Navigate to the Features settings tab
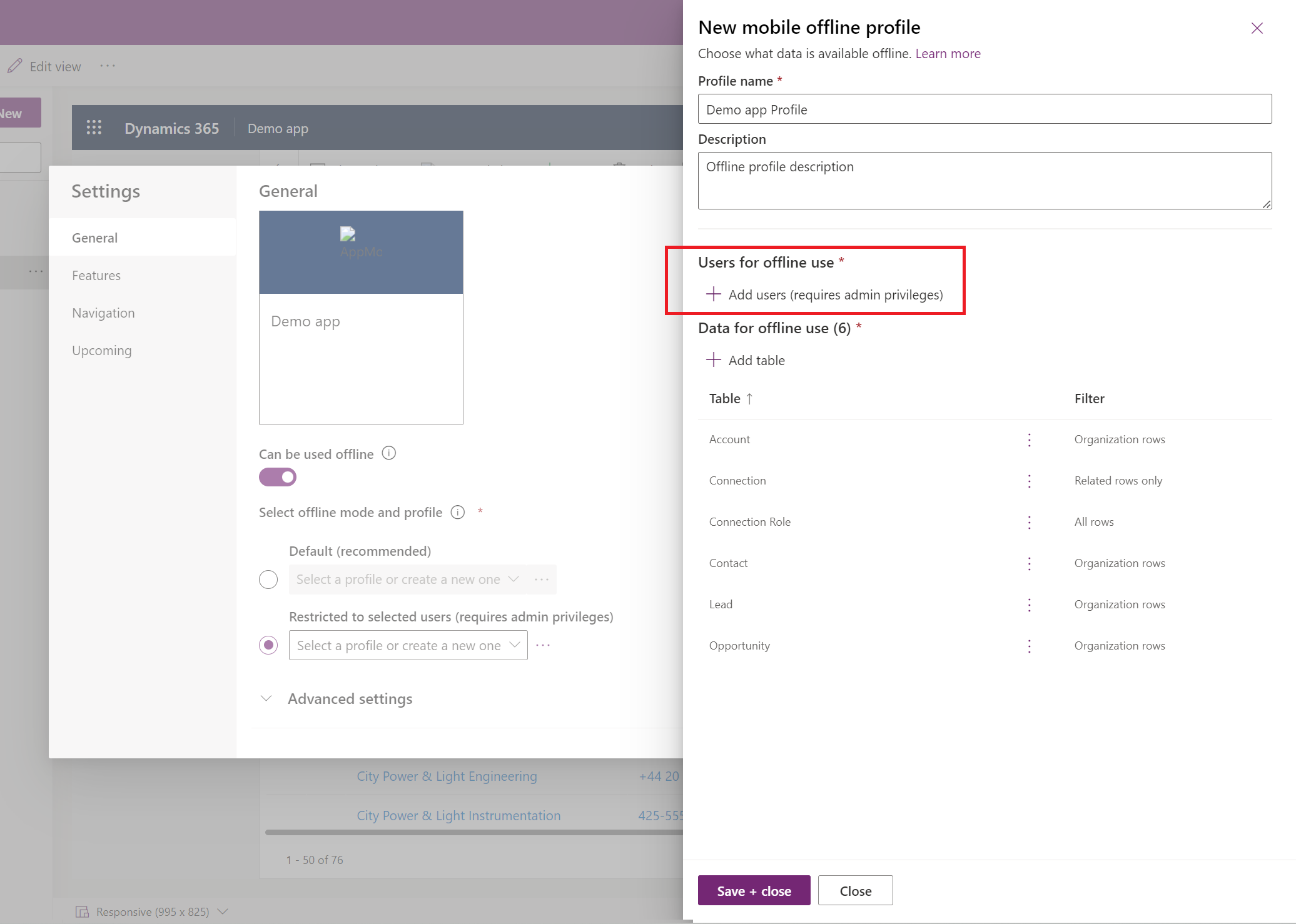1296x924 pixels. point(97,275)
